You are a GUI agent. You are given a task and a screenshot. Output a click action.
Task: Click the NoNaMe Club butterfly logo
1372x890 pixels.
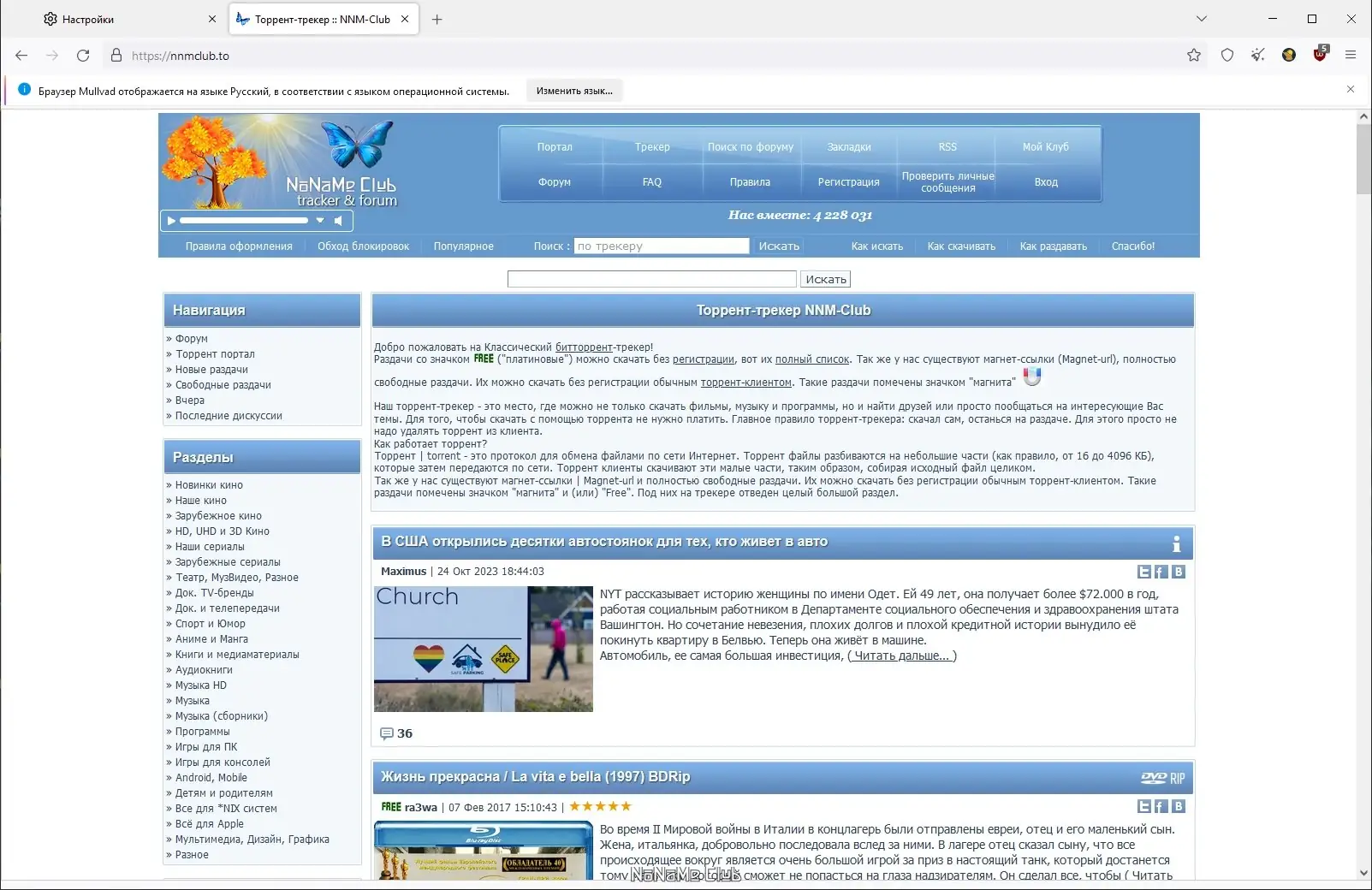point(357,144)
